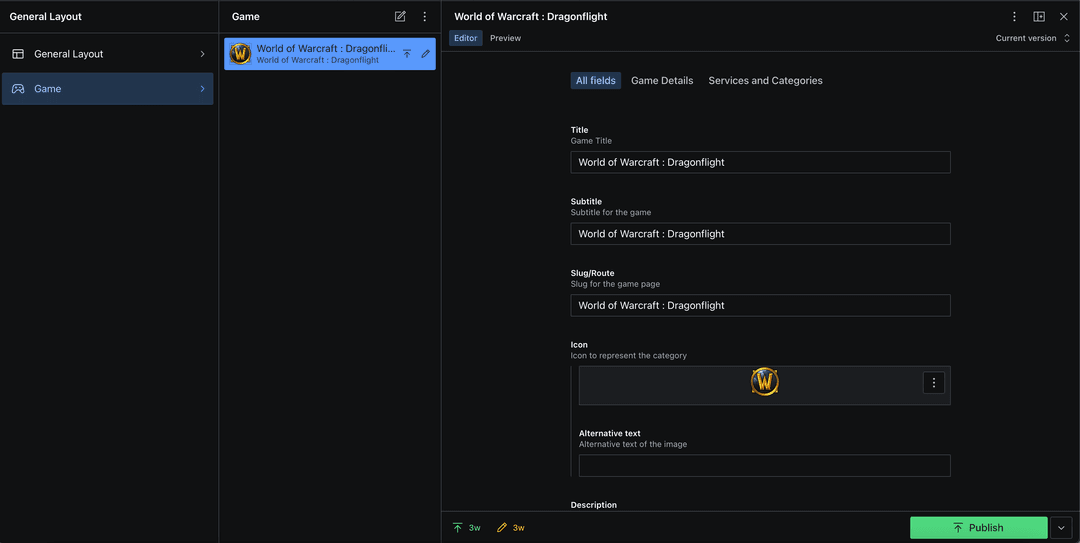Image resolution: width=1080 pixels, height=543 pixels.
Task: Select the Services and Categories tab
Action: coord(765,81)
